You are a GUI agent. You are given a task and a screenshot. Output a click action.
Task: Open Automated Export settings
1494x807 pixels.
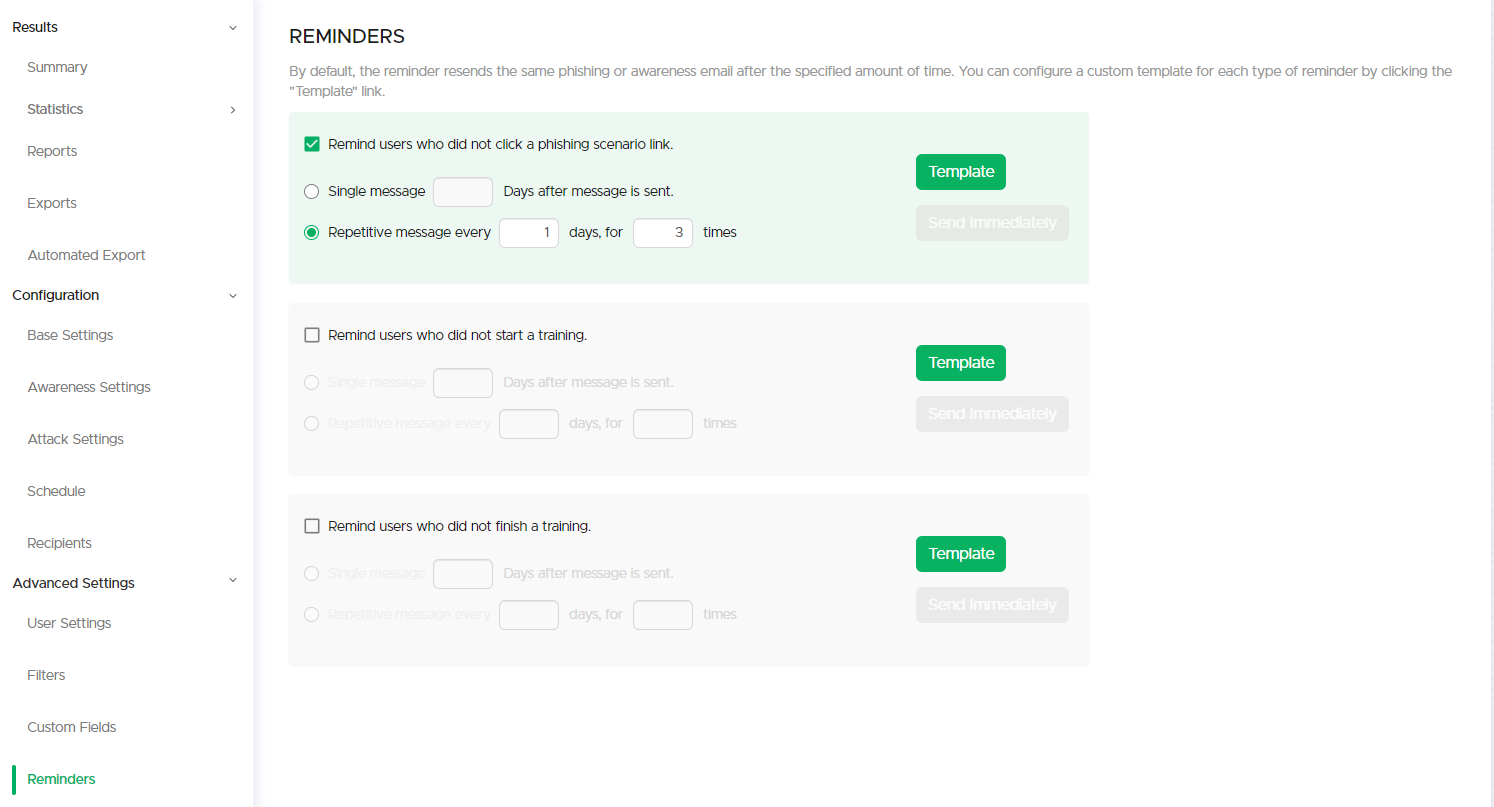click(87, 255)
